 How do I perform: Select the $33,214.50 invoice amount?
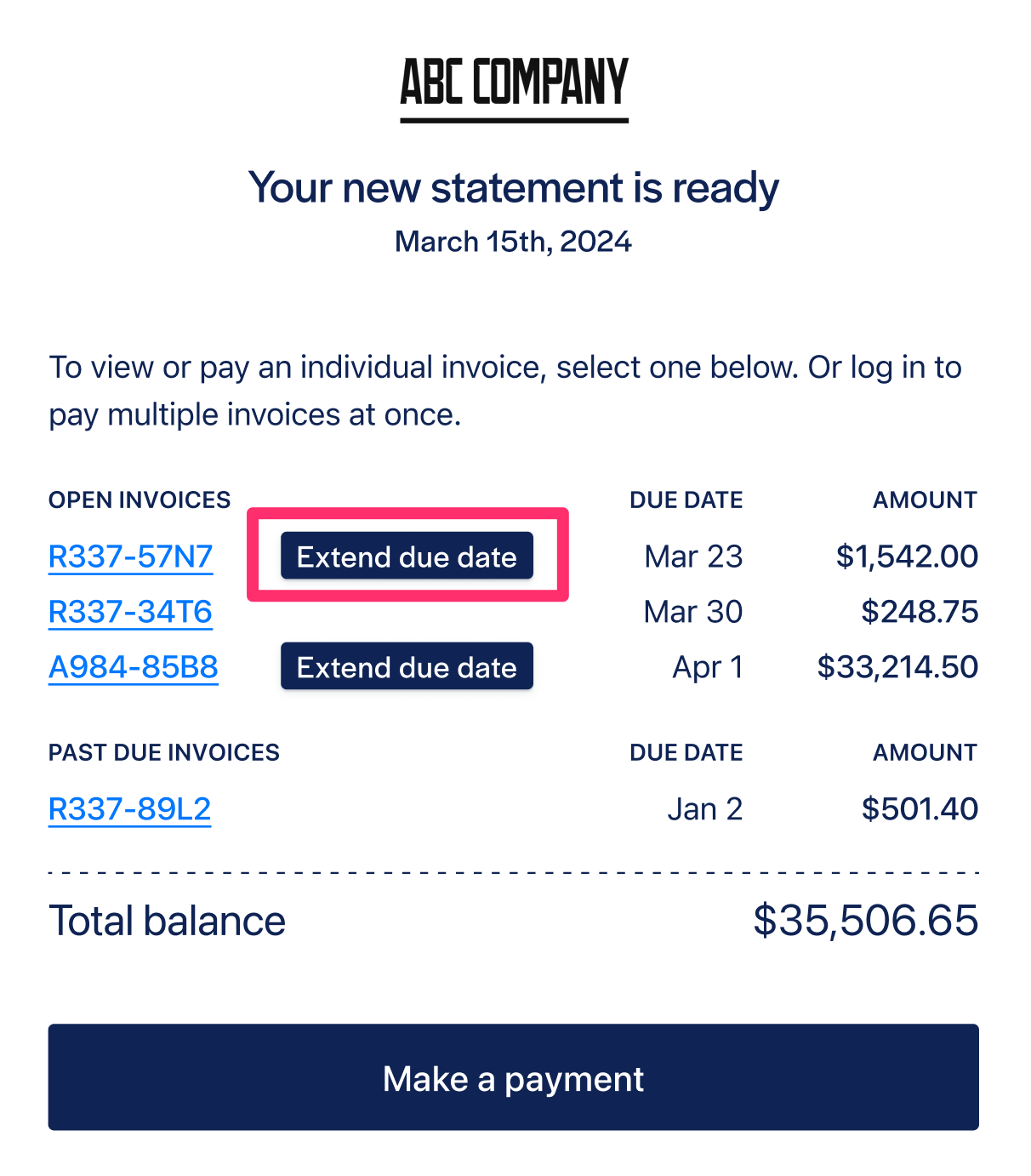[x=897, y=667]
